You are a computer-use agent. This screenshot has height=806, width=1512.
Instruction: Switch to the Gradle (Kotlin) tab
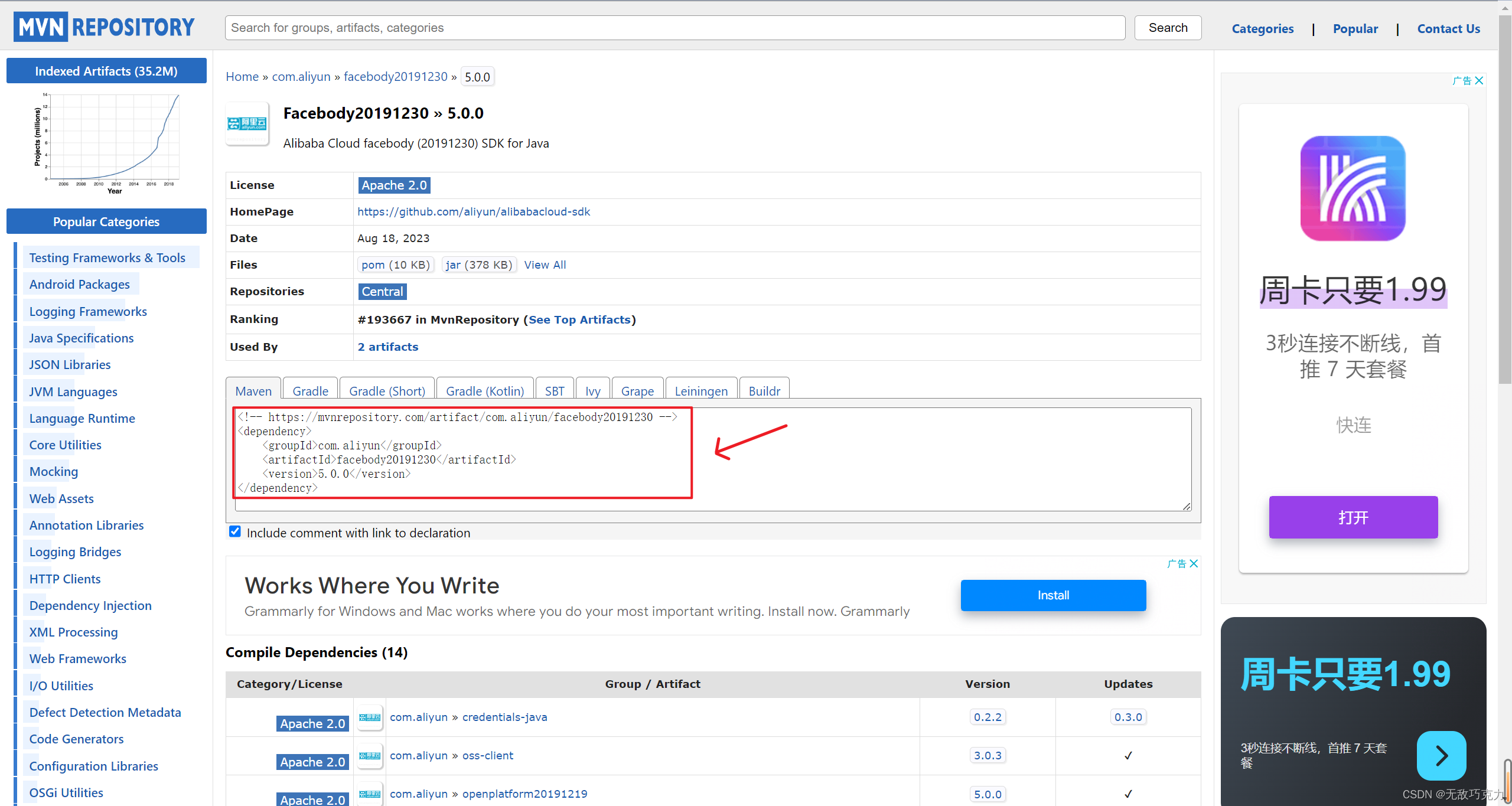pyautogui.click(x=484, y=391)
